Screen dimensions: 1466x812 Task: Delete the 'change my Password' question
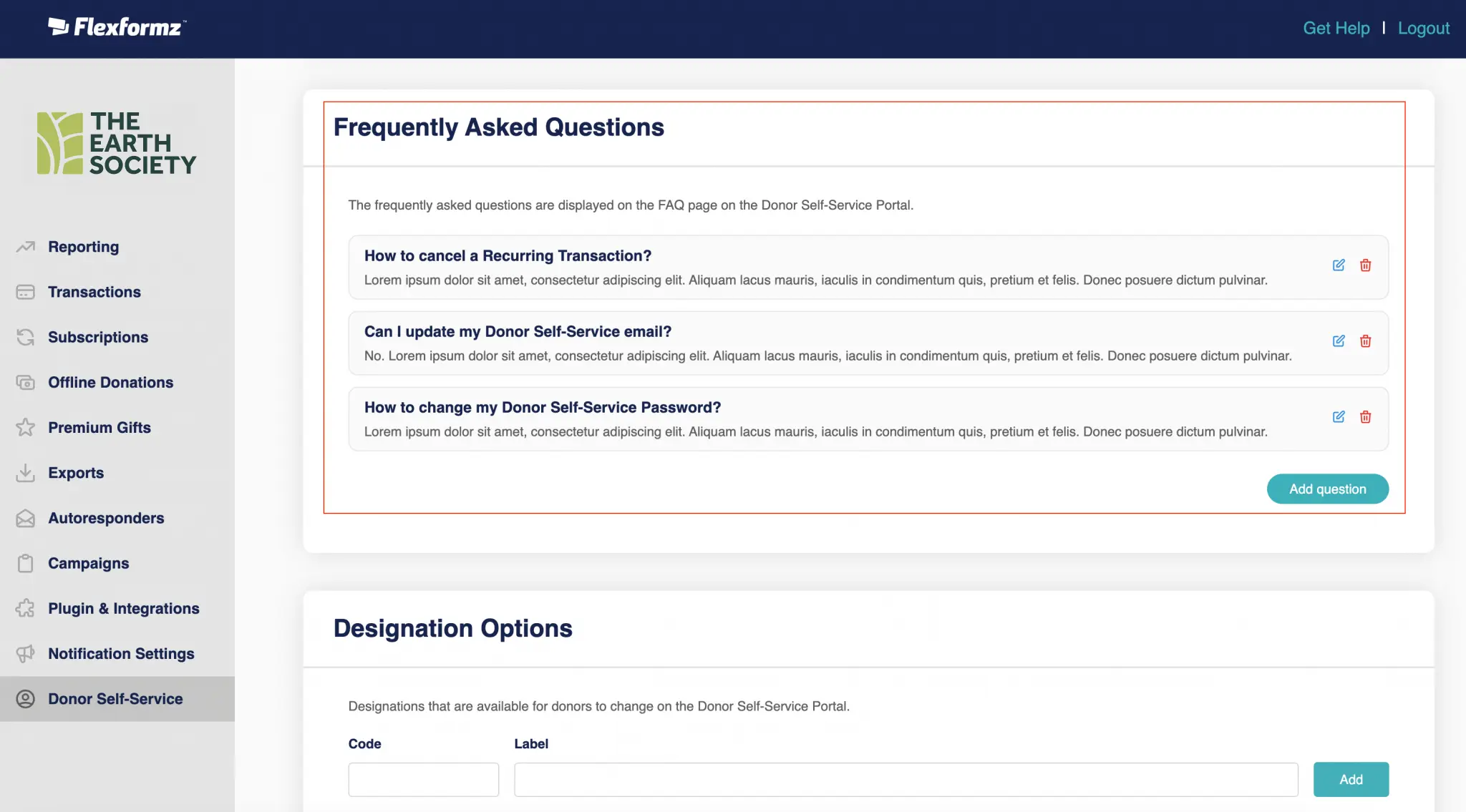(x=1365, y=417)
